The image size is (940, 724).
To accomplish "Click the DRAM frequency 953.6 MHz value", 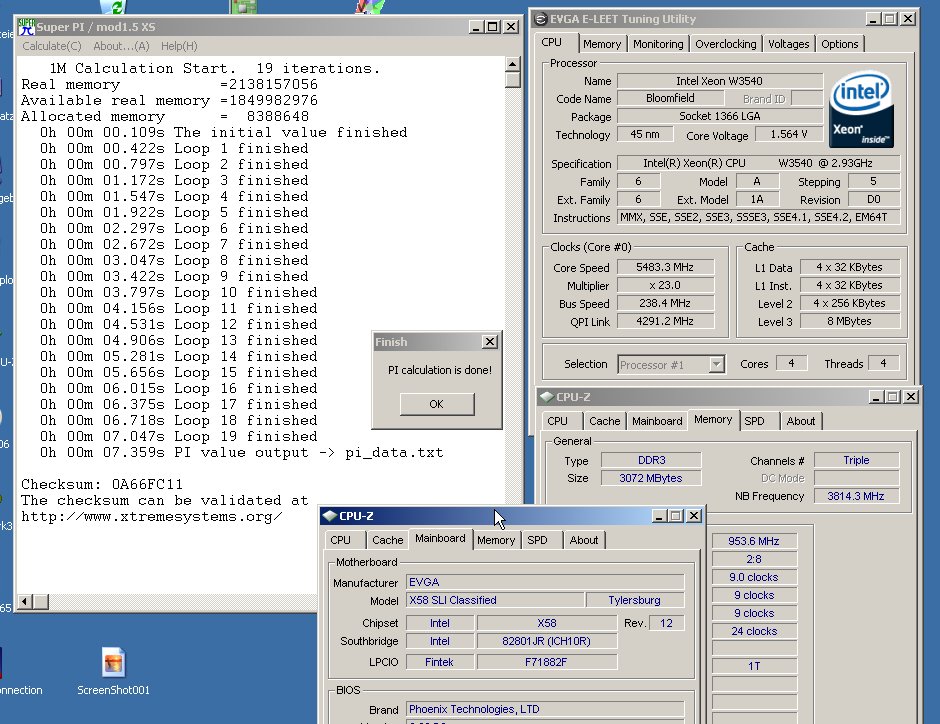I will coord(754,541).
